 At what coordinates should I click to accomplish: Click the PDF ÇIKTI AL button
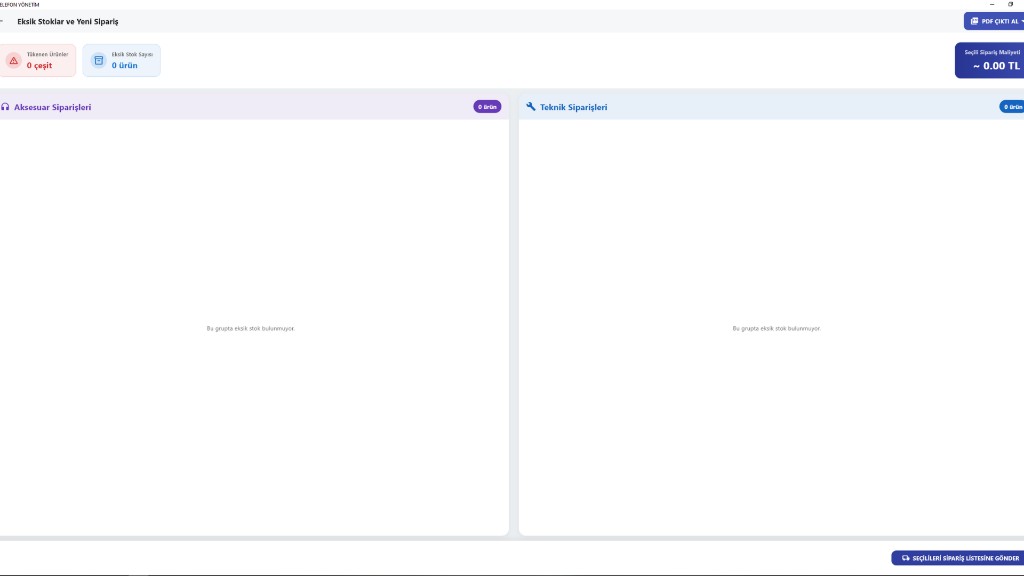(993, 21)
